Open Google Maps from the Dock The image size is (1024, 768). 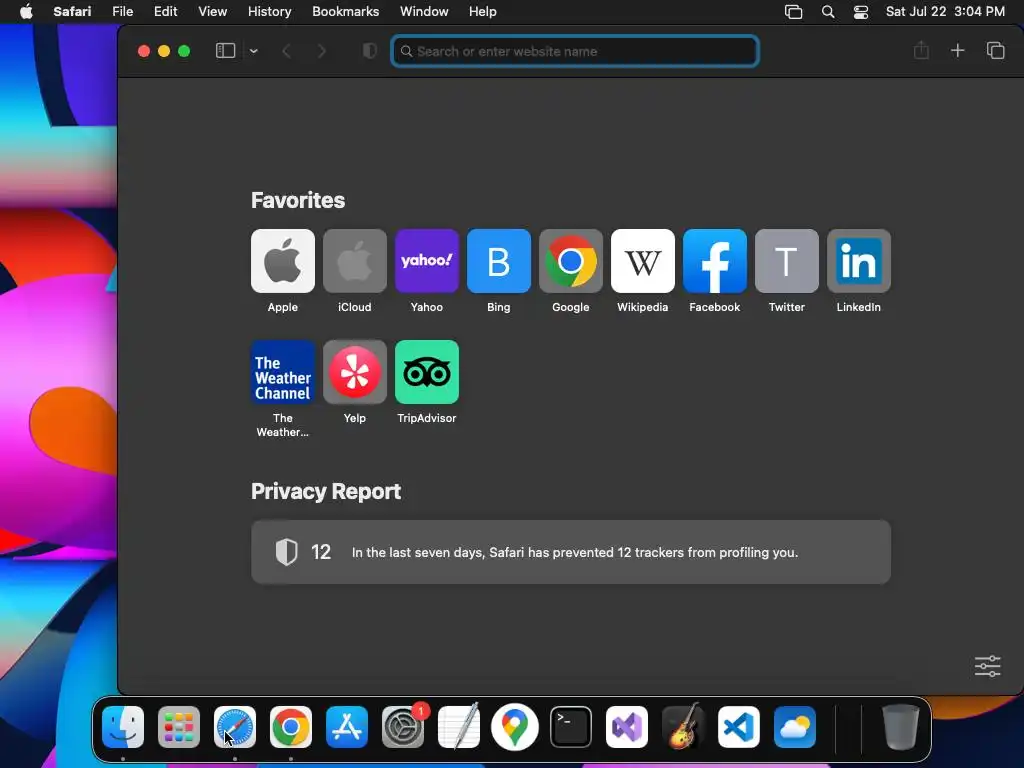click(515, 727)
